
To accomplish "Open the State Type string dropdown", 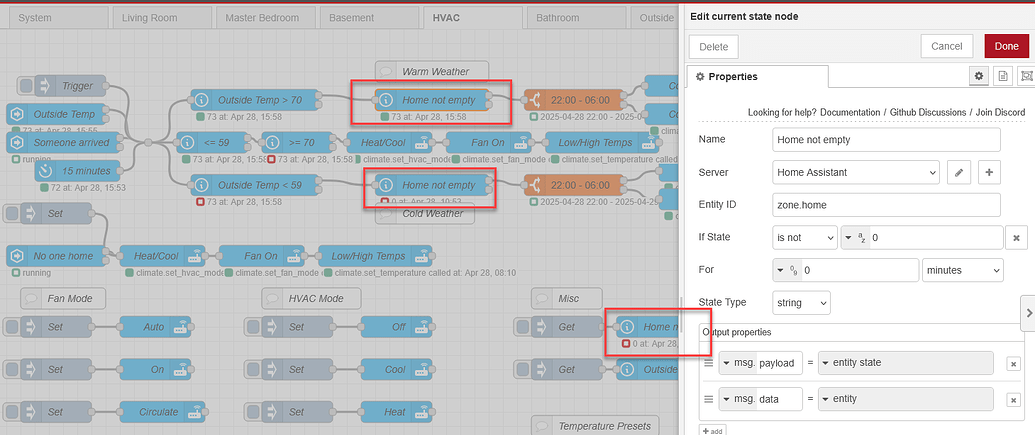I will [801, 302].
